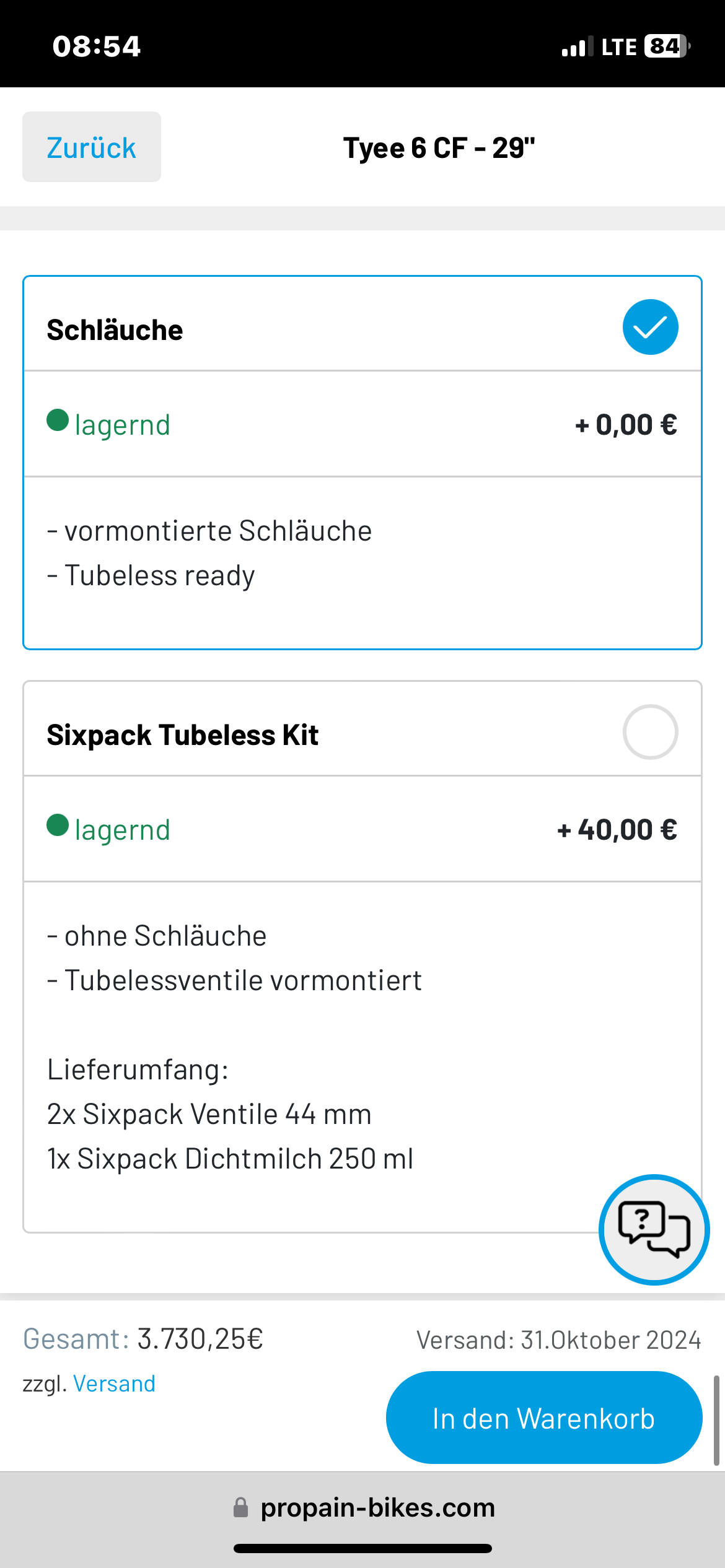This screenshot has width=725, height=1568.
Task: Add bike with In den Warenkorb
Action: 544,1418
